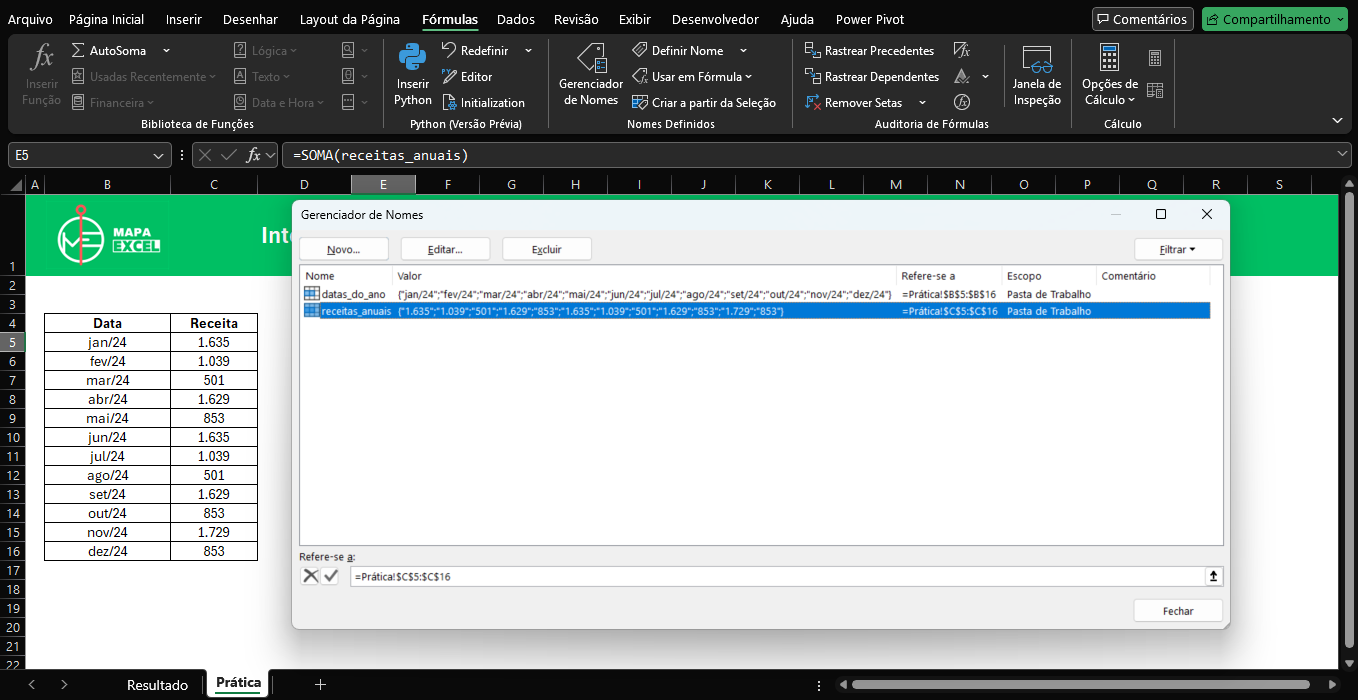
Task: Open the Lógica function library
Action: pos(265,50)
